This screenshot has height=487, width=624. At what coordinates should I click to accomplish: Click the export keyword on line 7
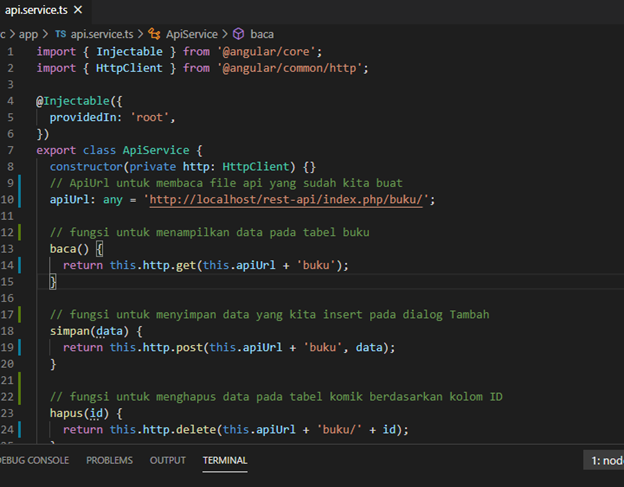point(56,150)
